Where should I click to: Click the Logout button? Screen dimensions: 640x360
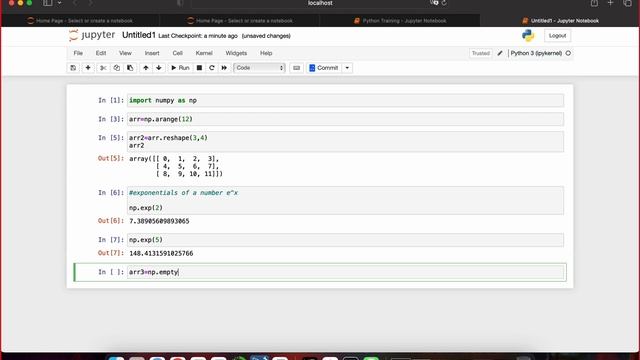click(x=558, y=36)
